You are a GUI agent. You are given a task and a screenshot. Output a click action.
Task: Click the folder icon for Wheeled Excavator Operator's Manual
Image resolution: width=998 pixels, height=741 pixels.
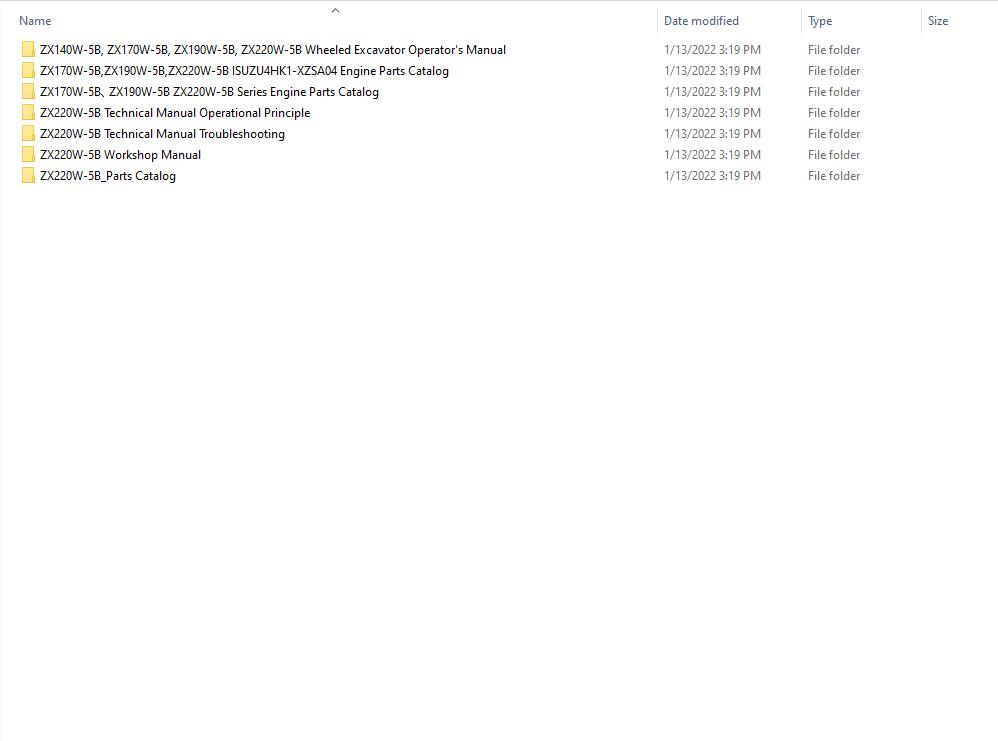point(28,50)
